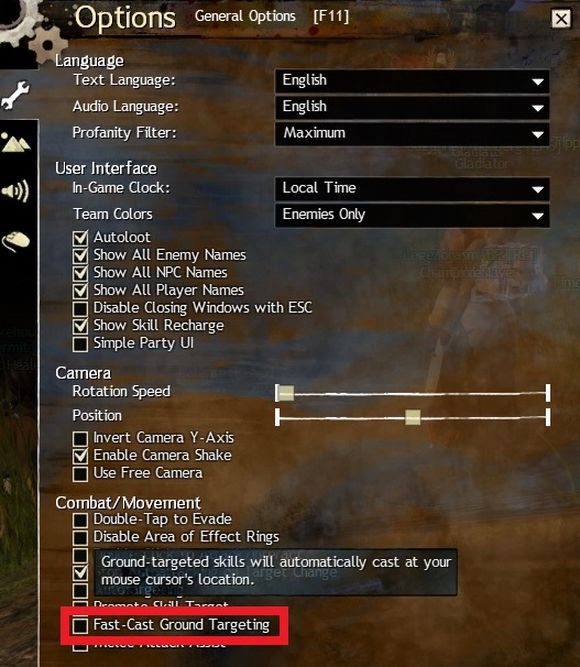Click the camera Position slider handle

click(x=412, y=417)
